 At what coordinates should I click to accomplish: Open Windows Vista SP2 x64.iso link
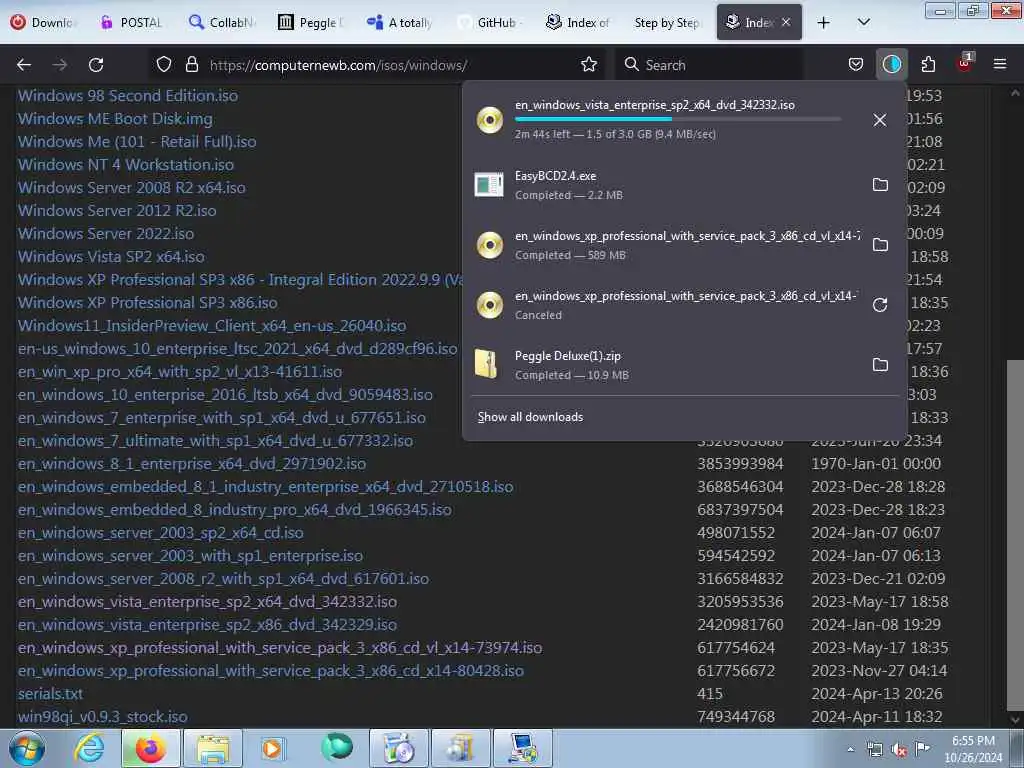[111, 256]
